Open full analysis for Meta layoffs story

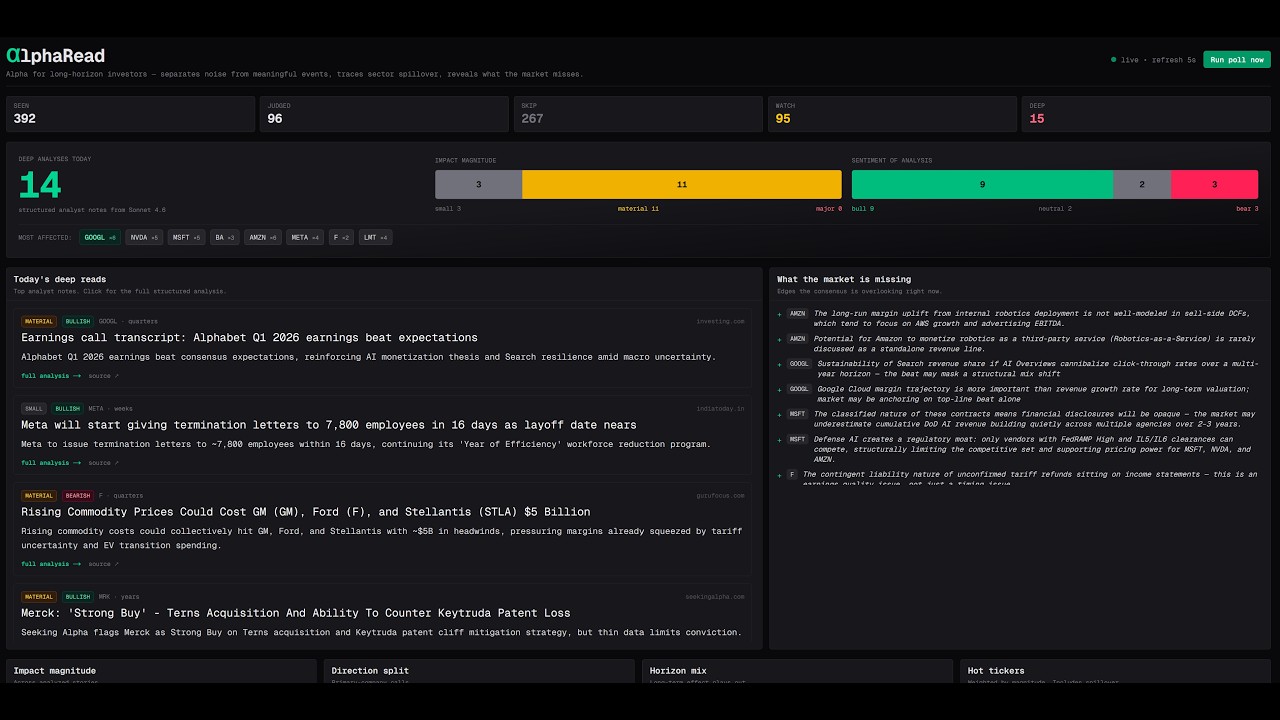[51, 463]
